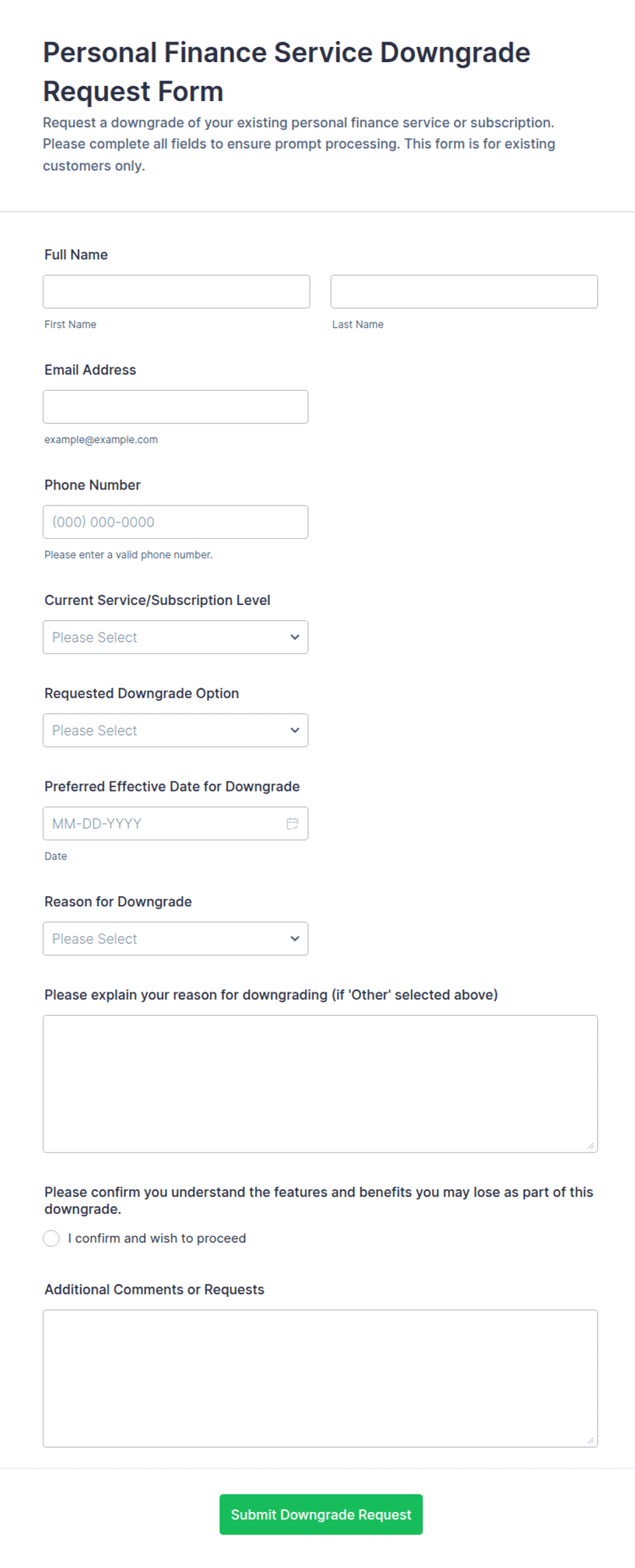
Task: Click the Current Service/Subscription Level chevron
Action: click(295, 637)
